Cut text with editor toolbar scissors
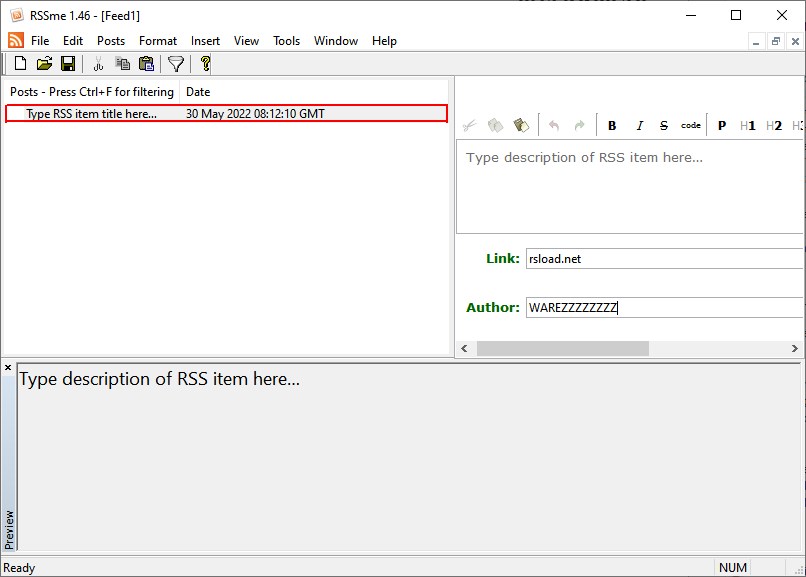 (x=469, y=125)
